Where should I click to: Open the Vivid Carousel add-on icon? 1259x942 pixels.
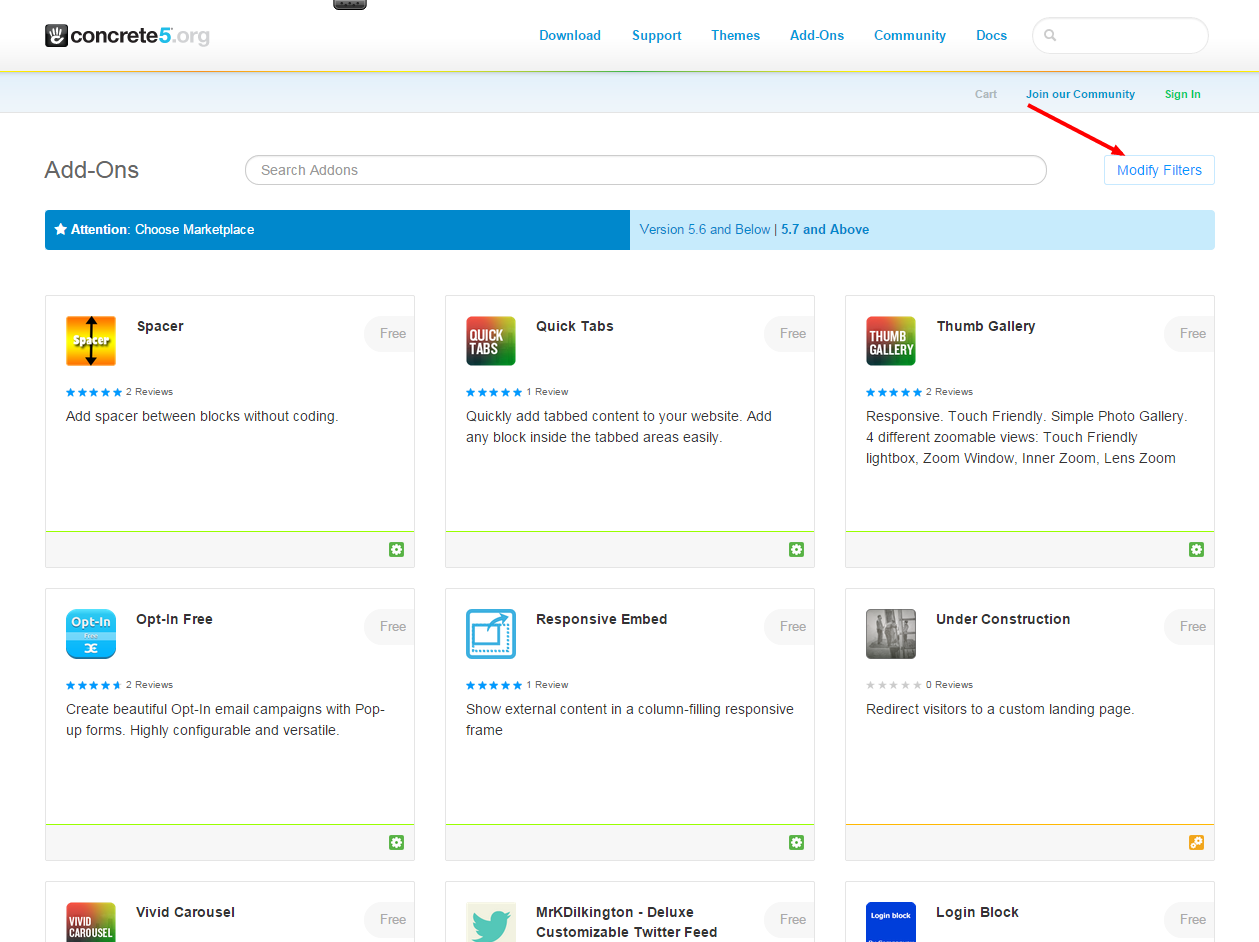91,922
